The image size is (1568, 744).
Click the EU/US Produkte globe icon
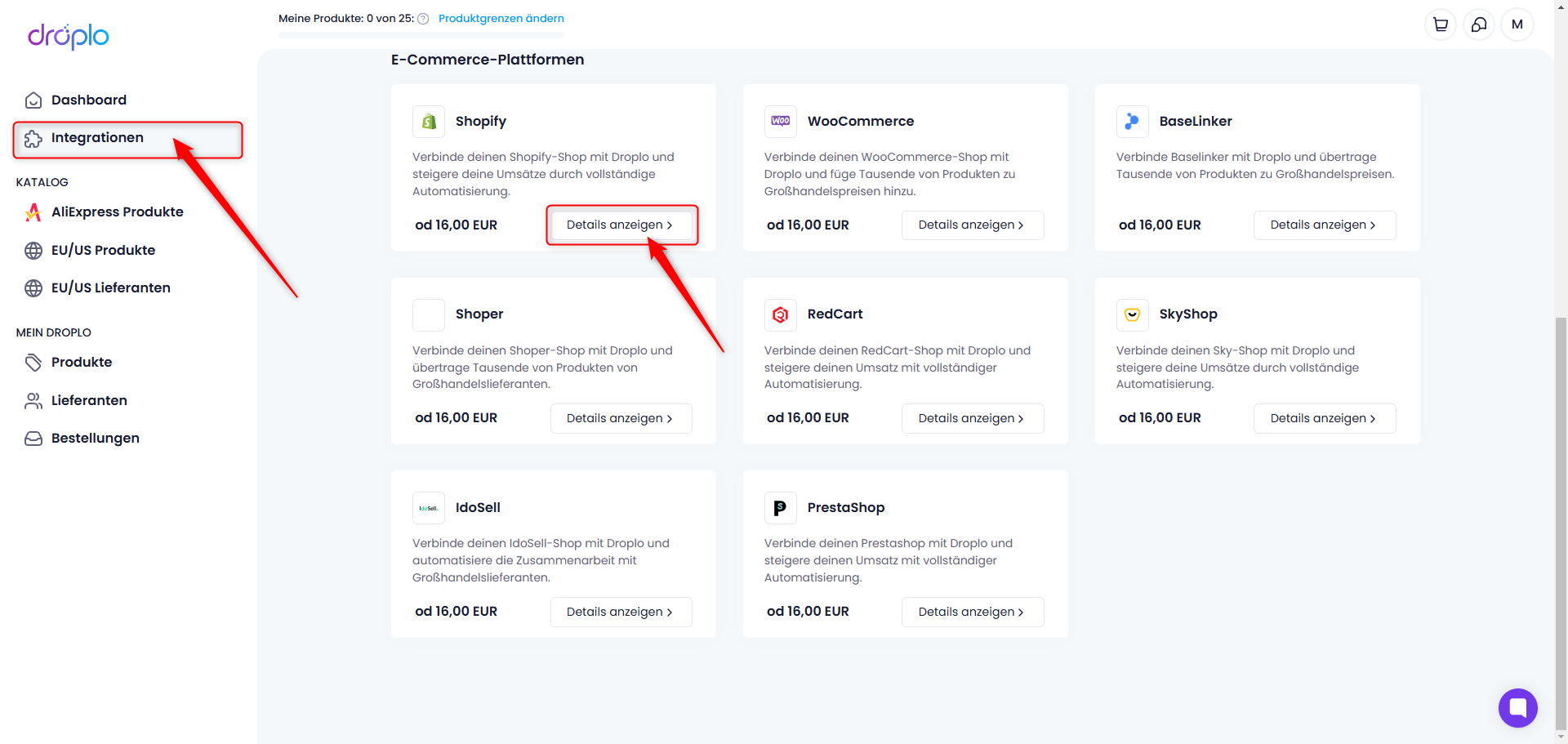pyautogui.click(x=33, y=251)
